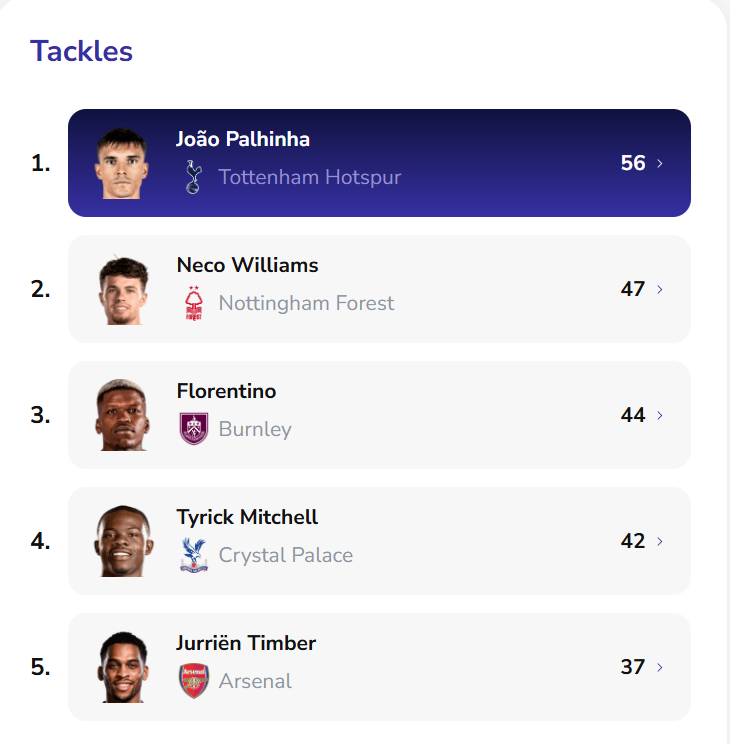Viewport: 730px width, 744px height.
Task: Click the chevron next to Timber's 37
Action: click(x=660, y=667)
